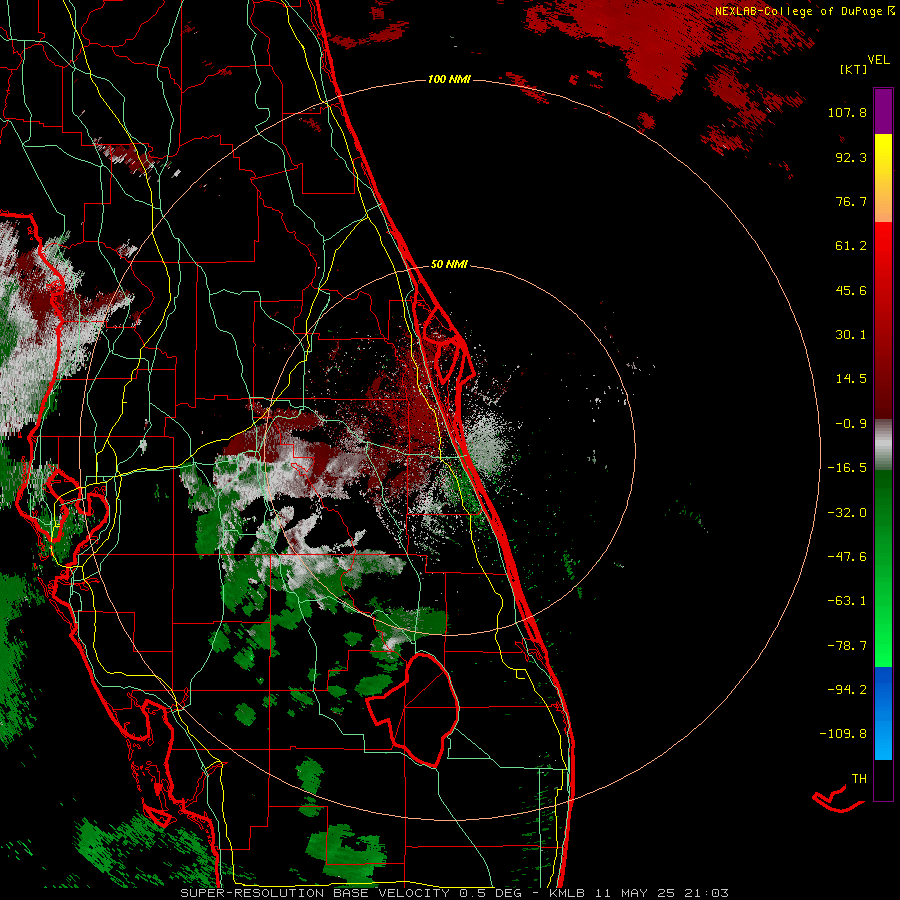Click the VEL legend title
900x900 pixels.
(878, 60)
